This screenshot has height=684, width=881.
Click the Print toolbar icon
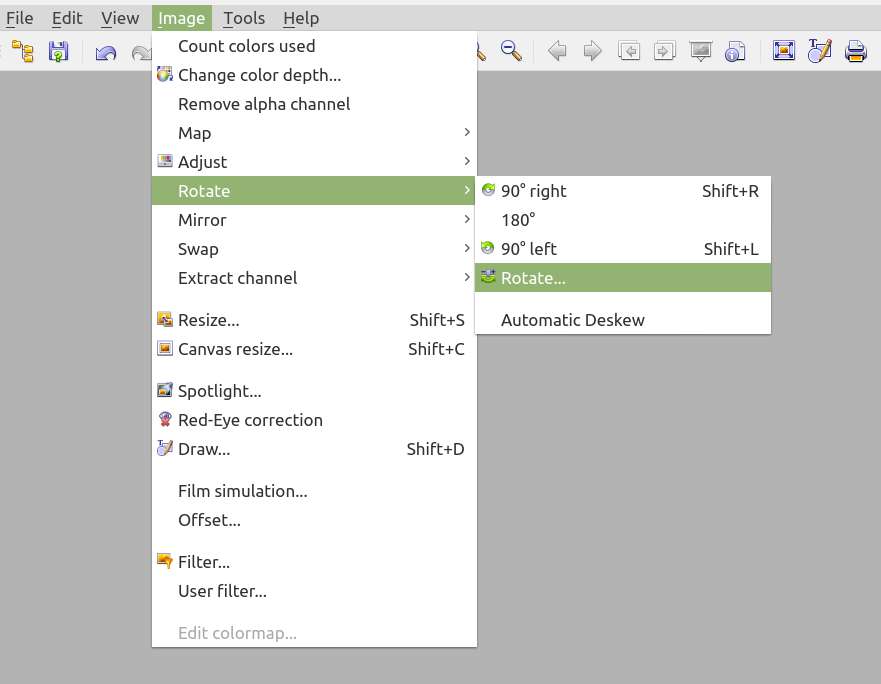[856, 51]
